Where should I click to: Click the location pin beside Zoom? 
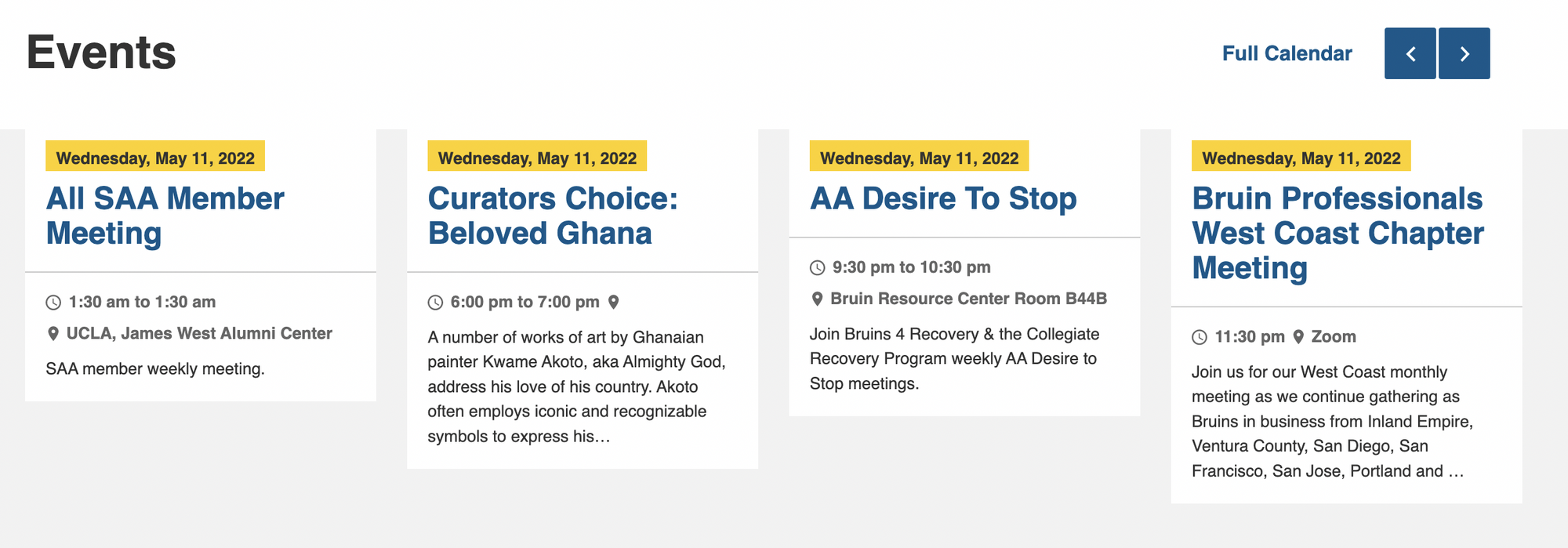click(1298, 336)
